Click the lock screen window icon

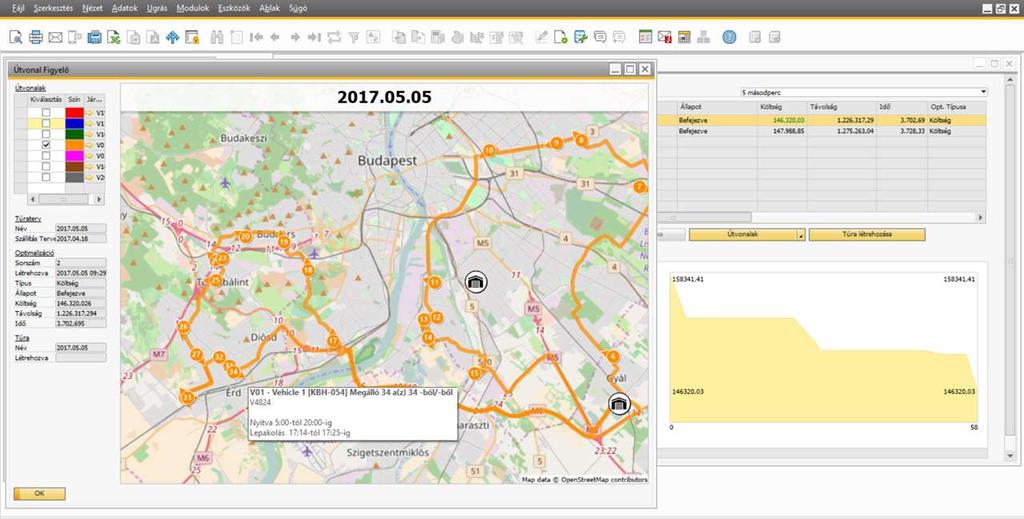(192, 37)
